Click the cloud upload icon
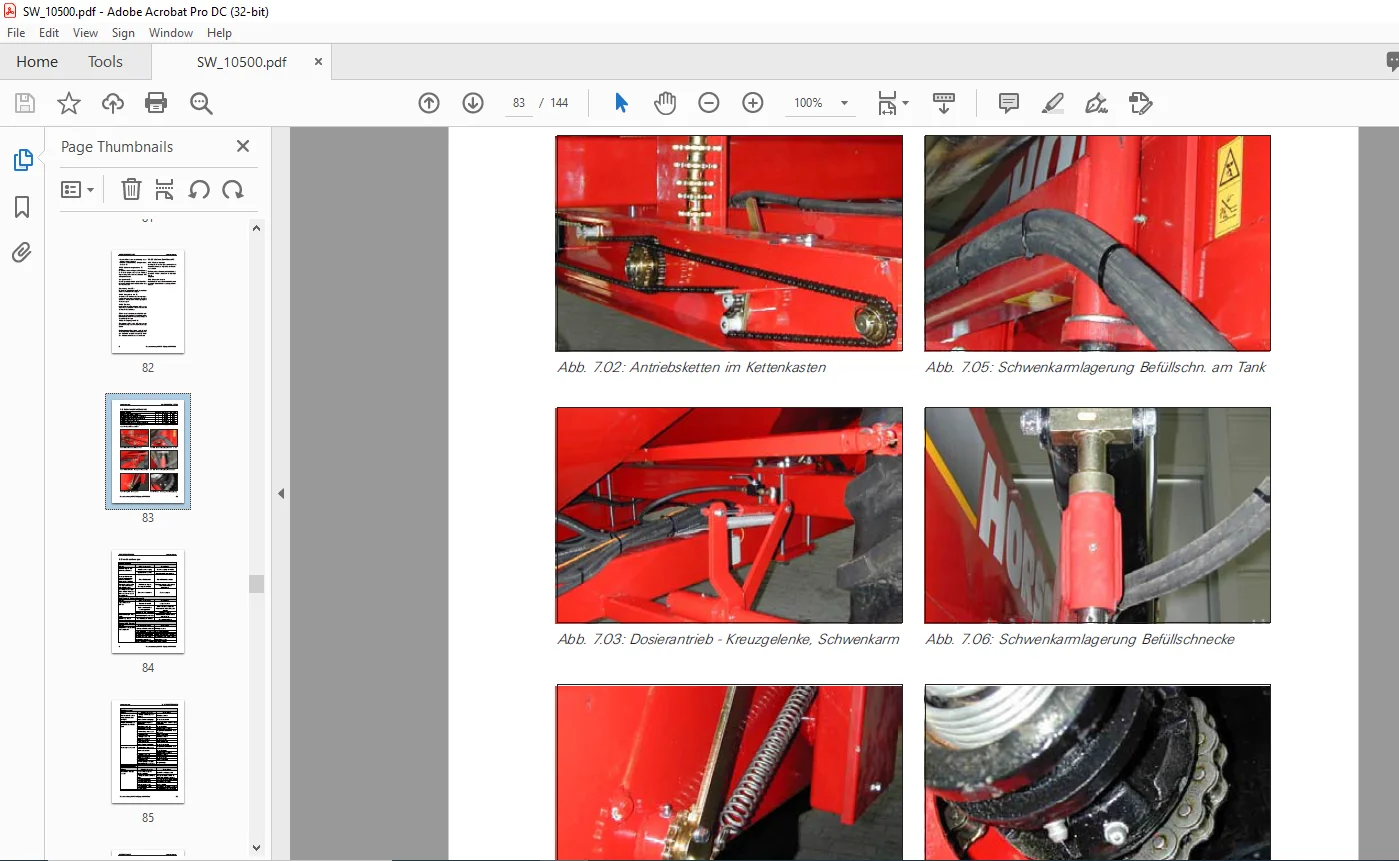Image resolution: width=1399 pixels, height=861 pixels. (113, 103)
